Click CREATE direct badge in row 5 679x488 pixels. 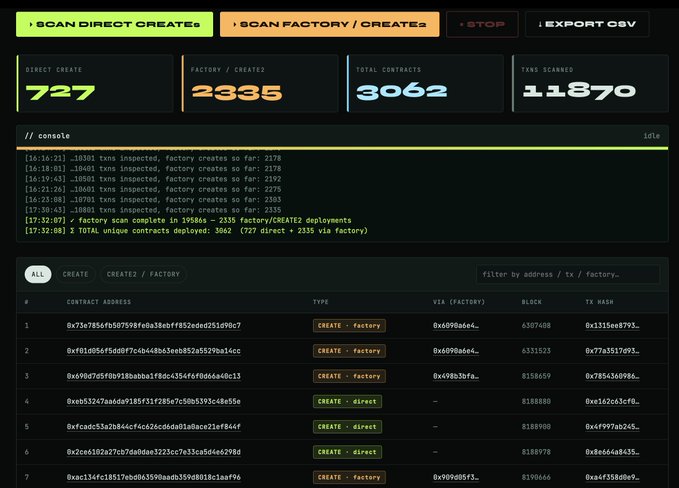pyautogui.click(x=347, y=427)
